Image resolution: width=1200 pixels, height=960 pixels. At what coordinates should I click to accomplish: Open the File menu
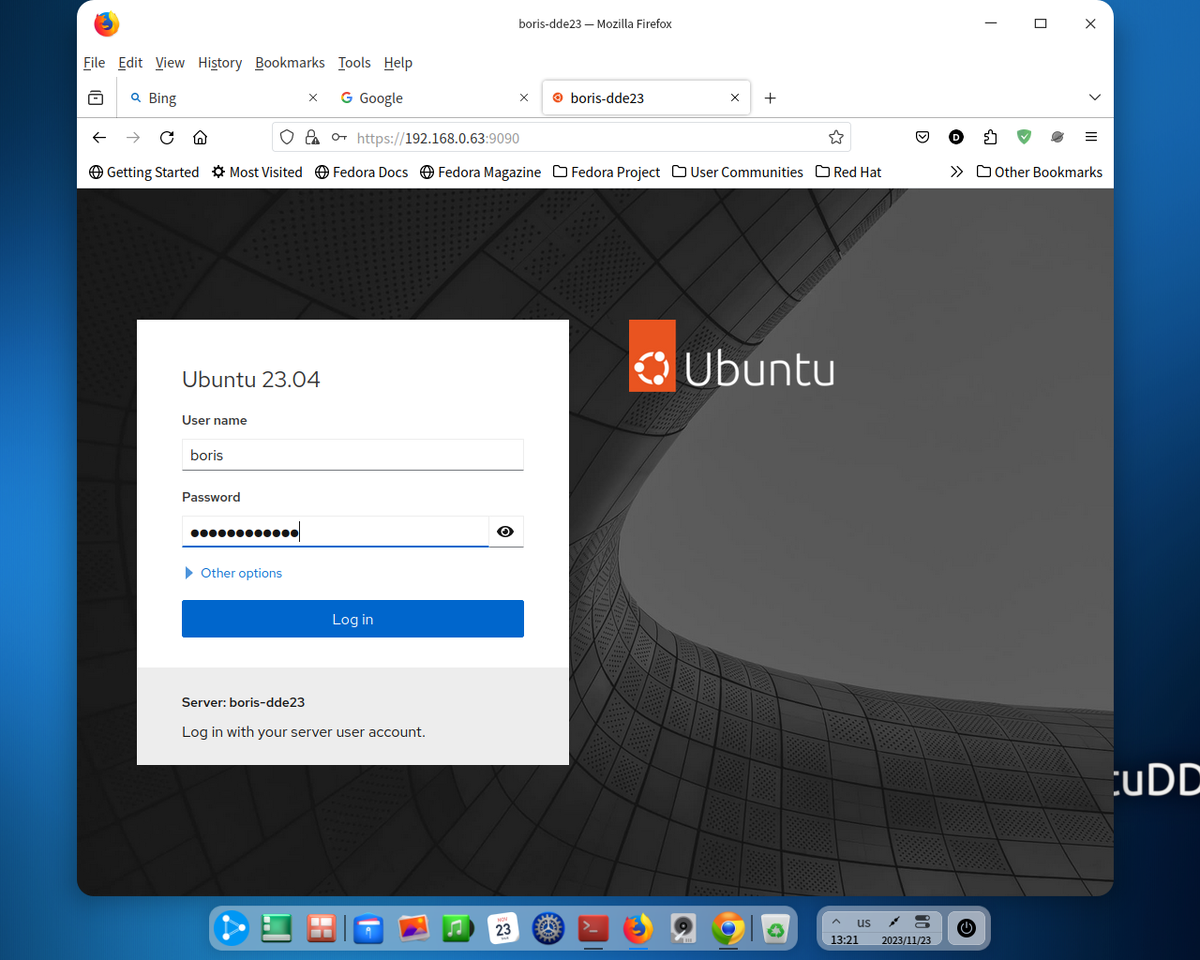(x=94, y=62)
